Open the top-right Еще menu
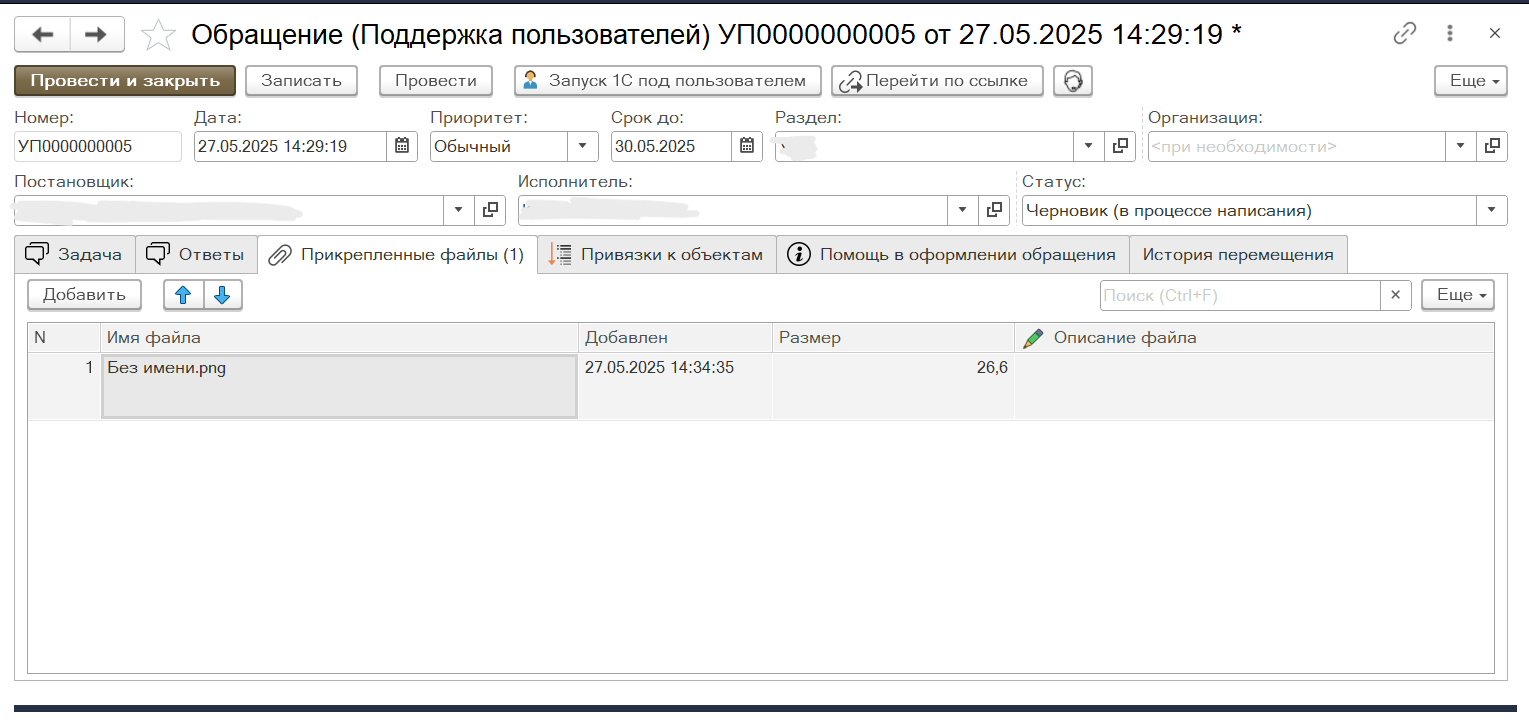Viewport: 1529px width, 725px height. pyautogui.click(x=1470, y=81)
